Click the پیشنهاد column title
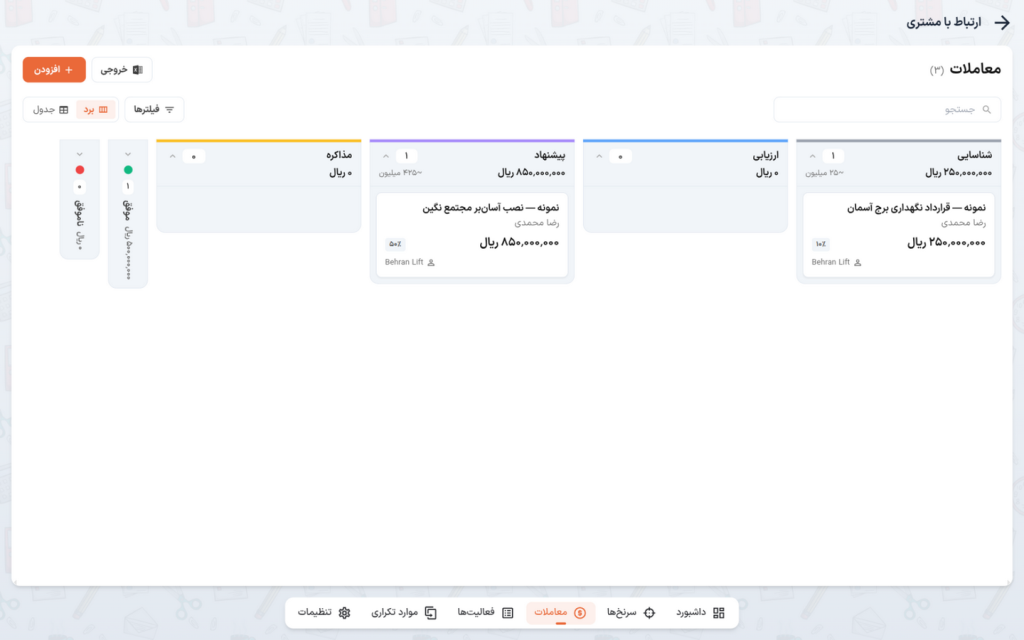This screenshot has height=640, width=1024. [550, 155]
